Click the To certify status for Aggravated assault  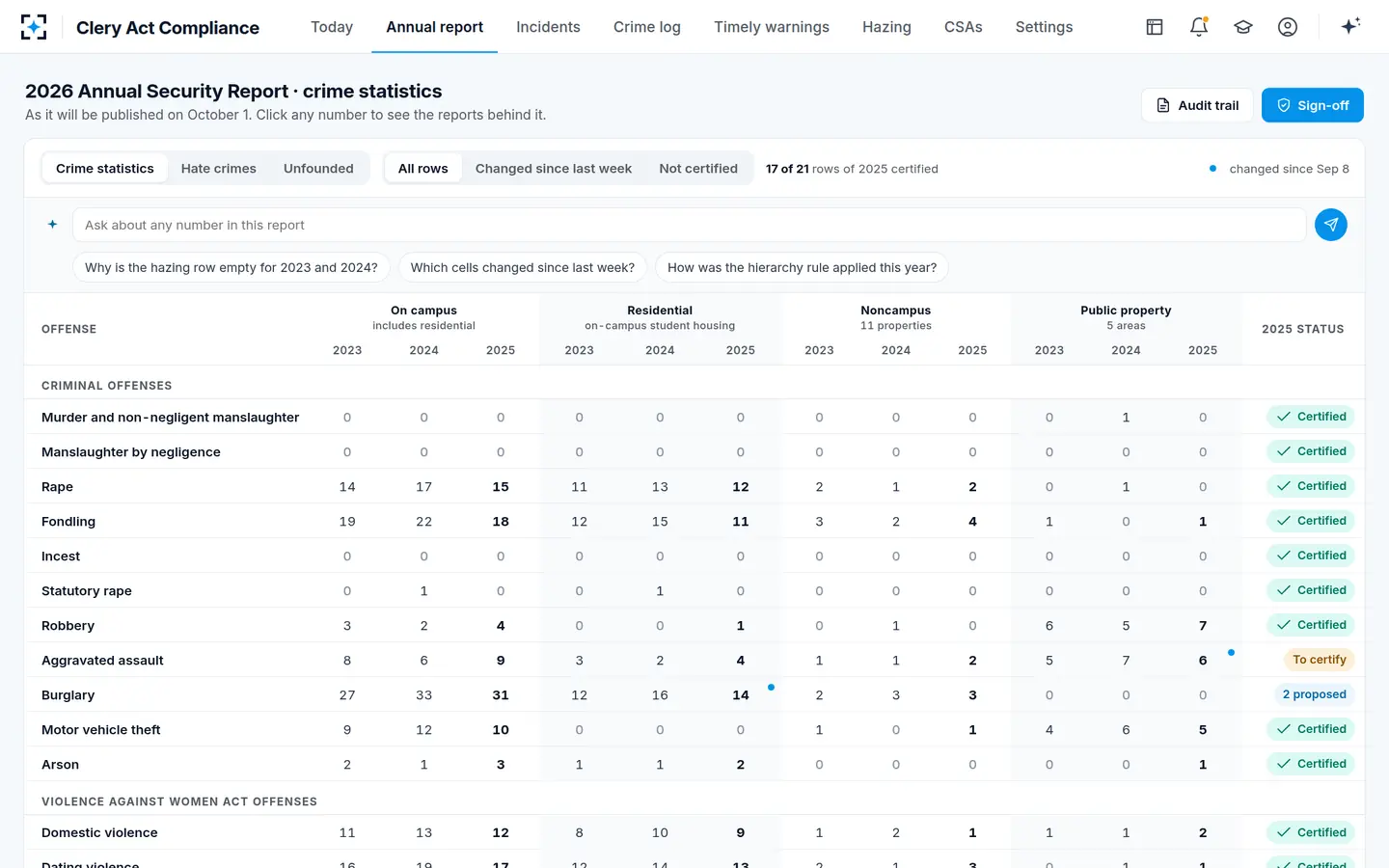1319,660
